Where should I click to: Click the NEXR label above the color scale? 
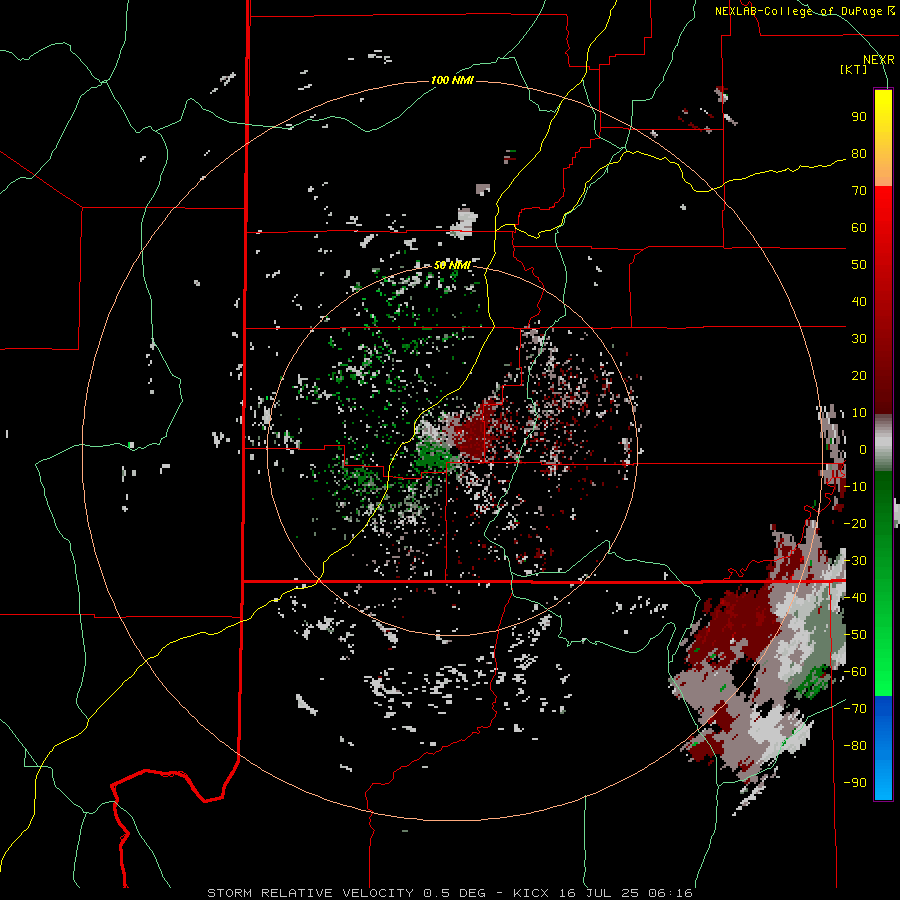coord(878,60)
